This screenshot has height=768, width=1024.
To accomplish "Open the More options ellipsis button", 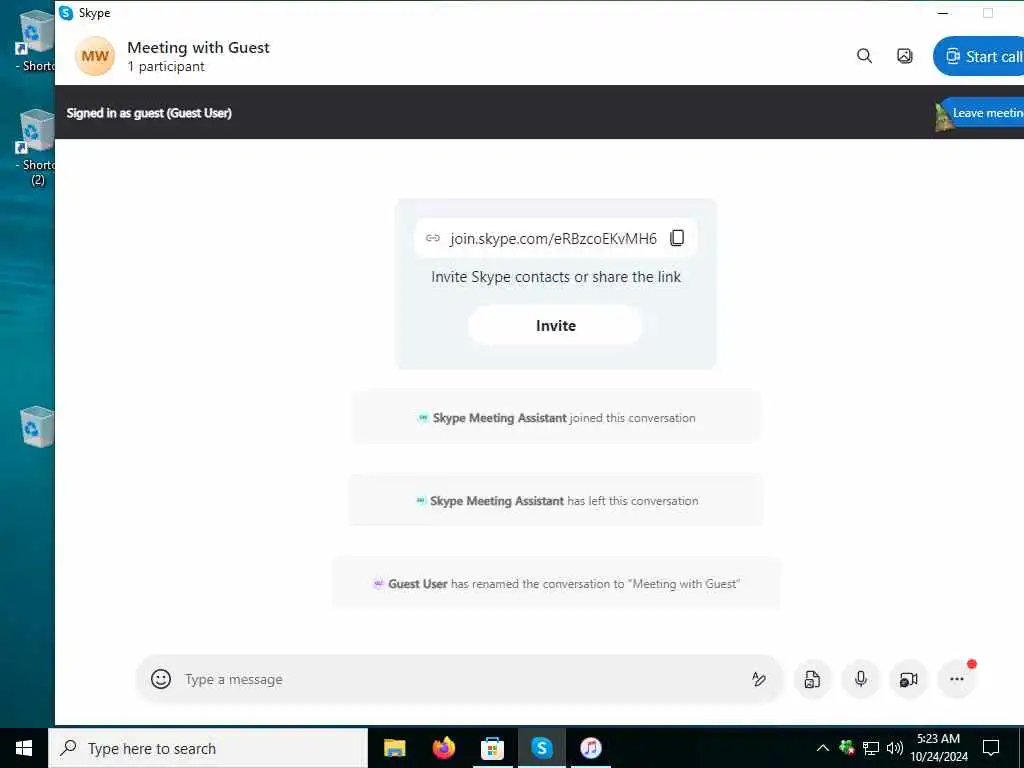I will click(957, 679).
